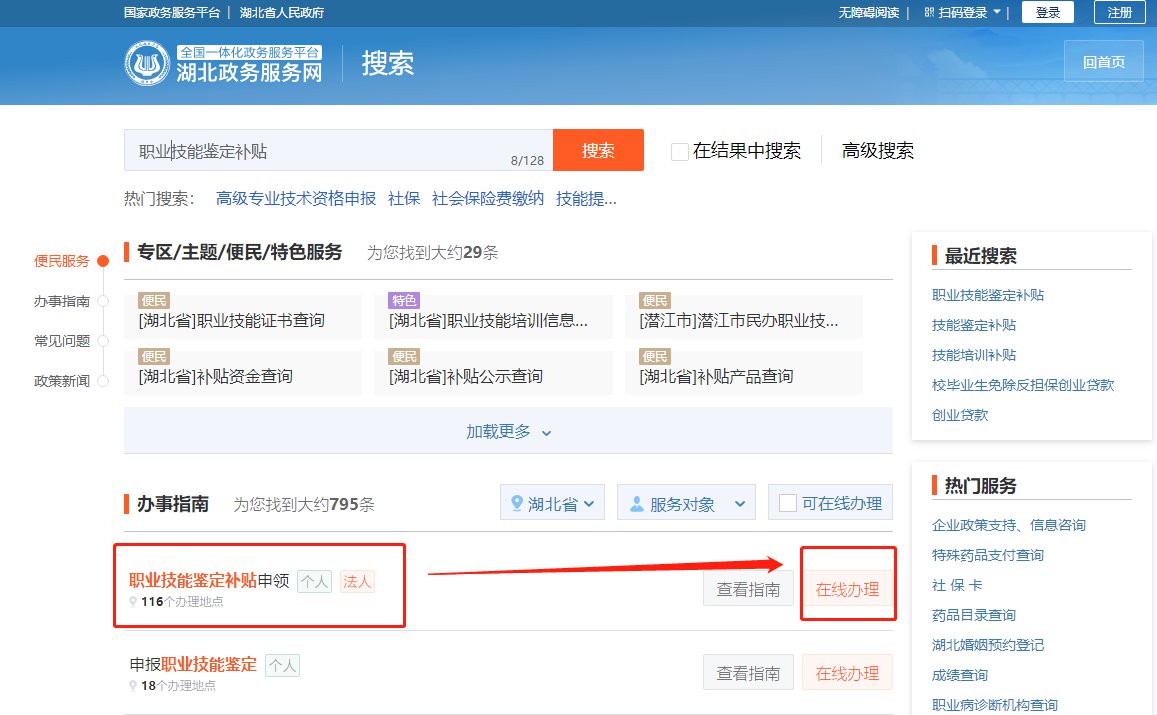The height and width of the screenshot is (715, 1157).
Task: Click the person icon in 服务对象 filter
Action: 636,504
